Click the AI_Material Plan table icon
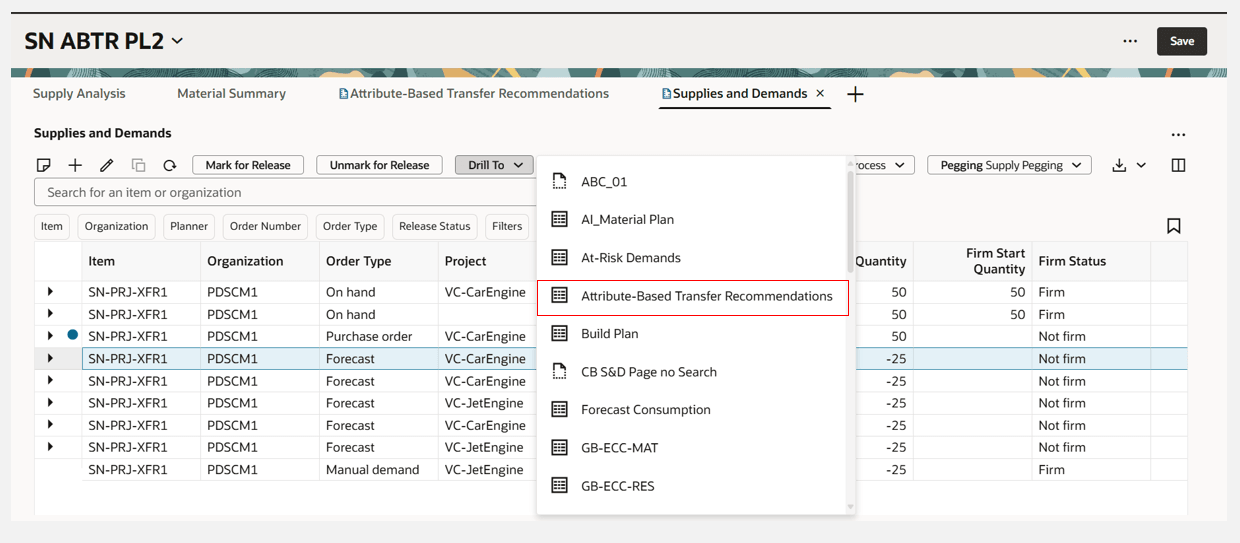 (x=560, y=220)
